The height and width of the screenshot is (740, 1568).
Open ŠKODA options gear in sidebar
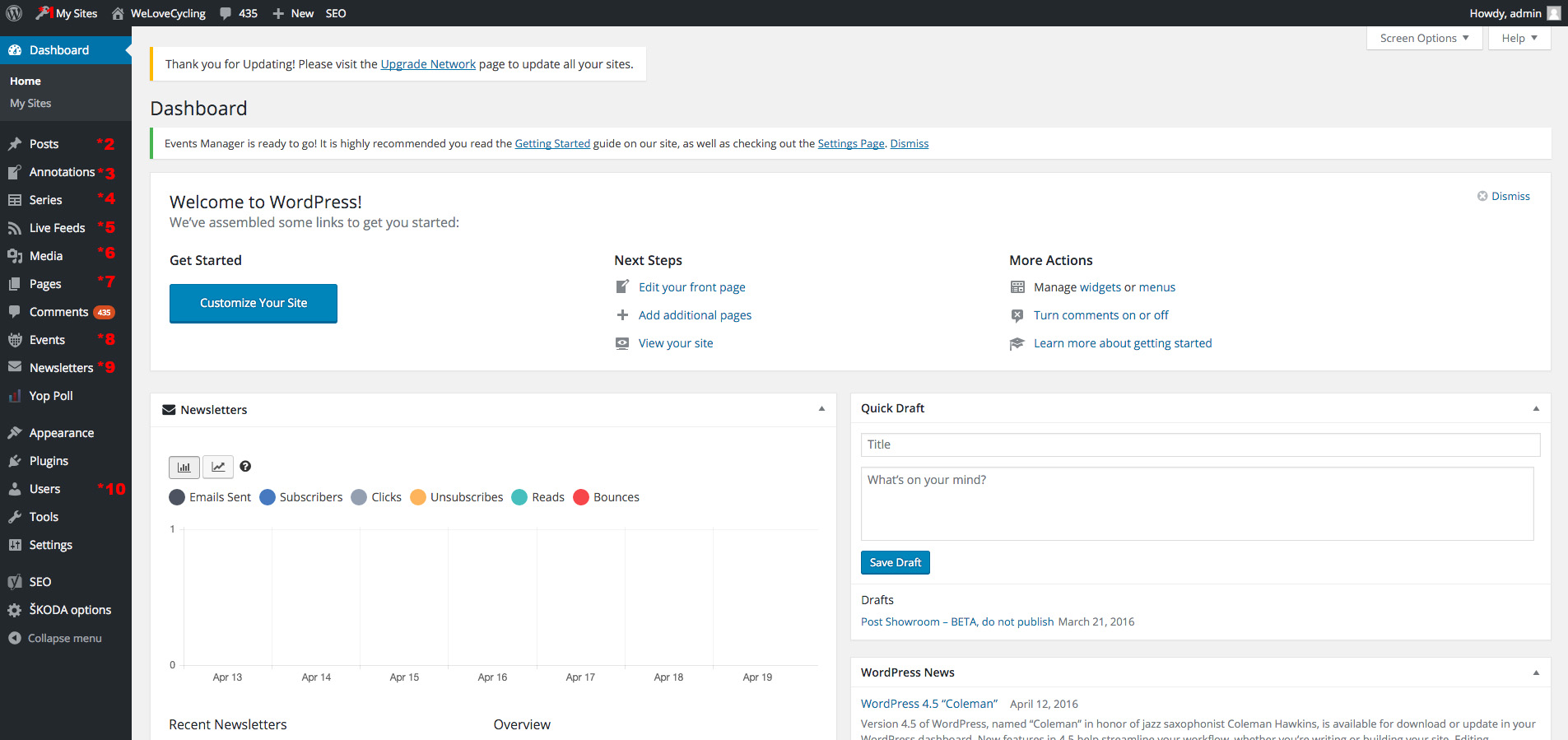pos(15,610)
